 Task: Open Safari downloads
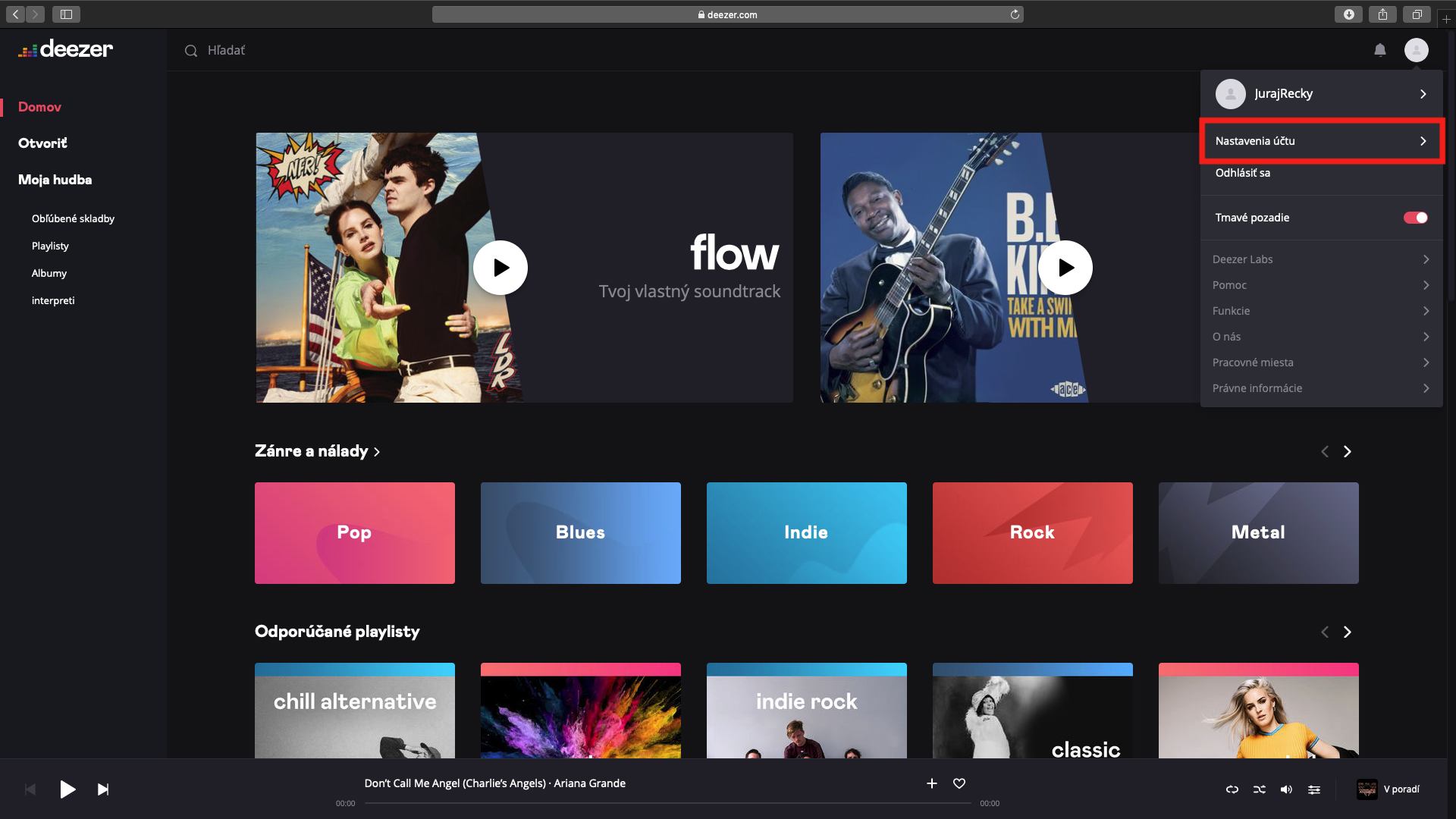pyautogui.click(x=1348, y=14)
